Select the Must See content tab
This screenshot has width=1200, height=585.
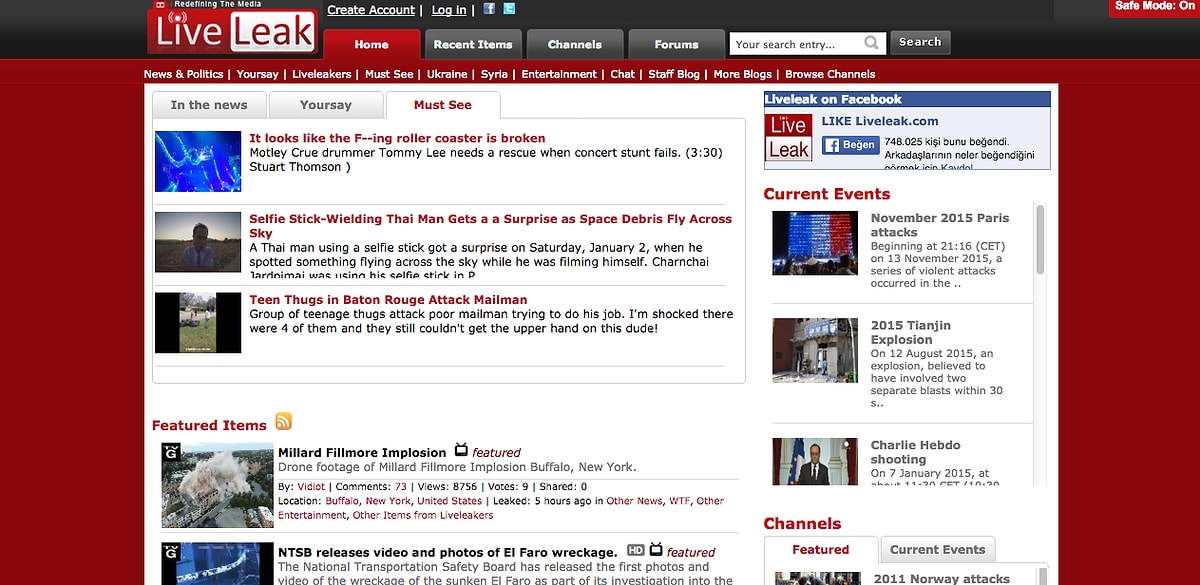(443, 105)
